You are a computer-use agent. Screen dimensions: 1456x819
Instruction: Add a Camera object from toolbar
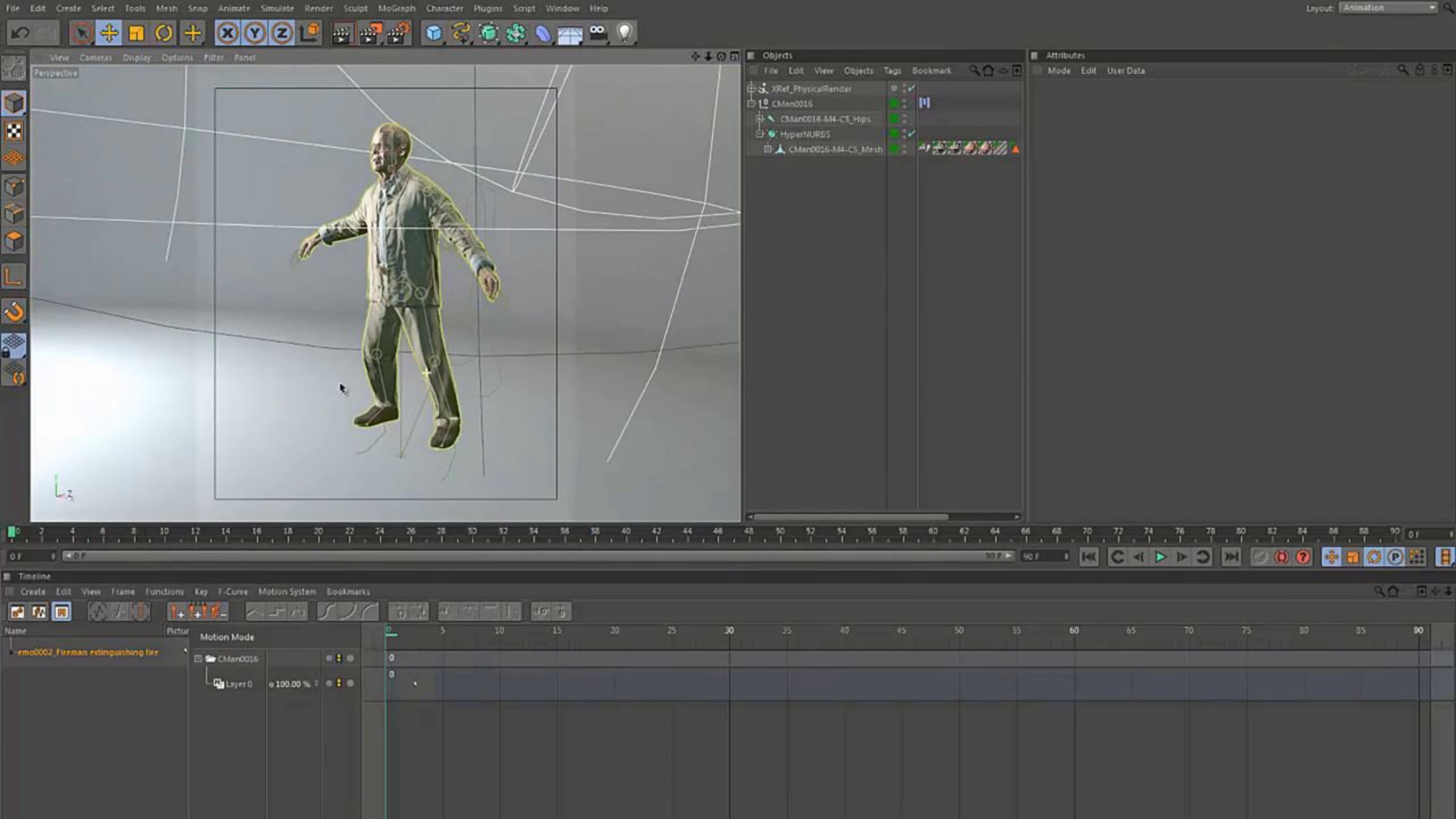point(598,33)
